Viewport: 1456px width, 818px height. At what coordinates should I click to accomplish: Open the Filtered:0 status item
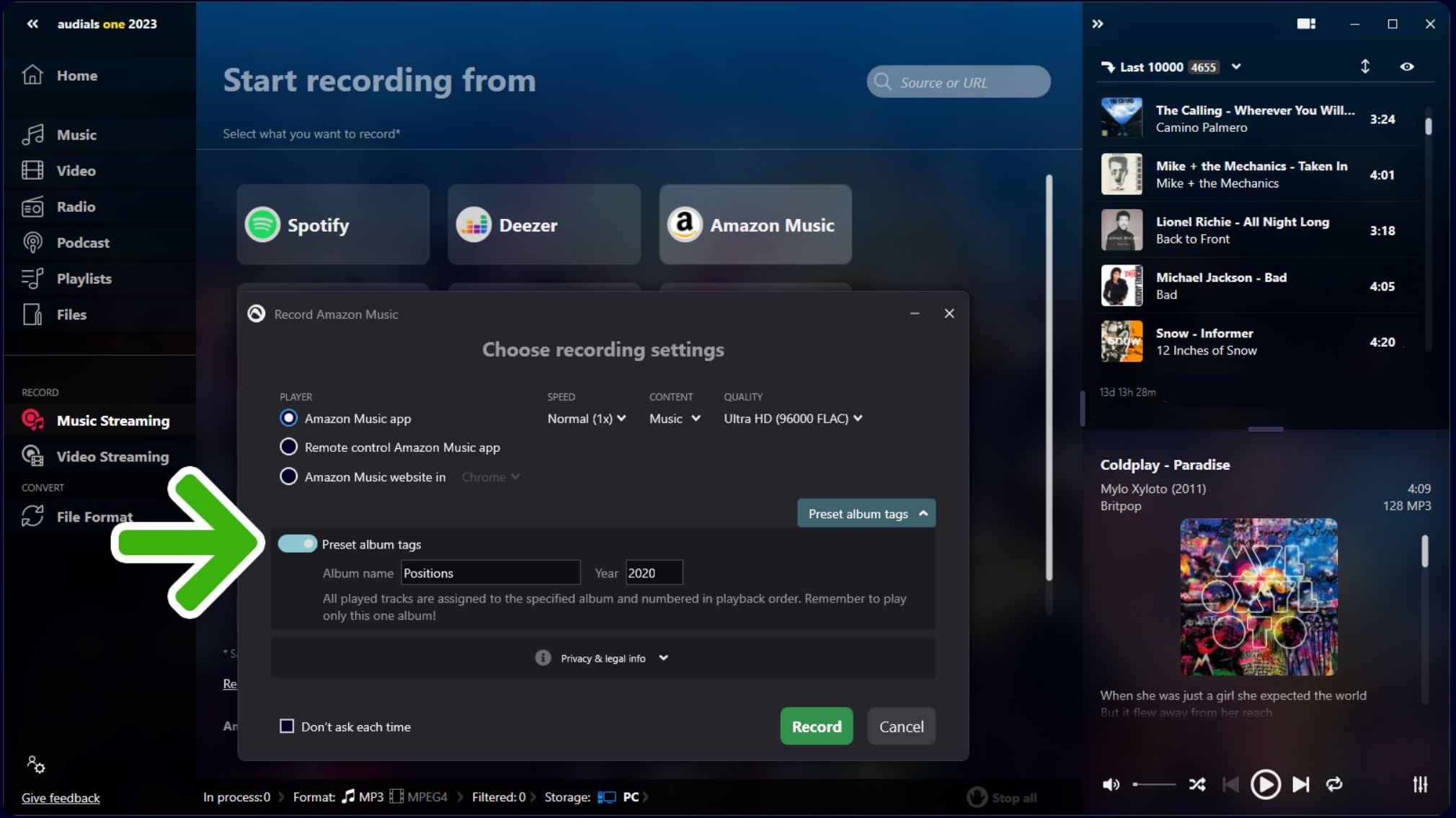[499, 797]
